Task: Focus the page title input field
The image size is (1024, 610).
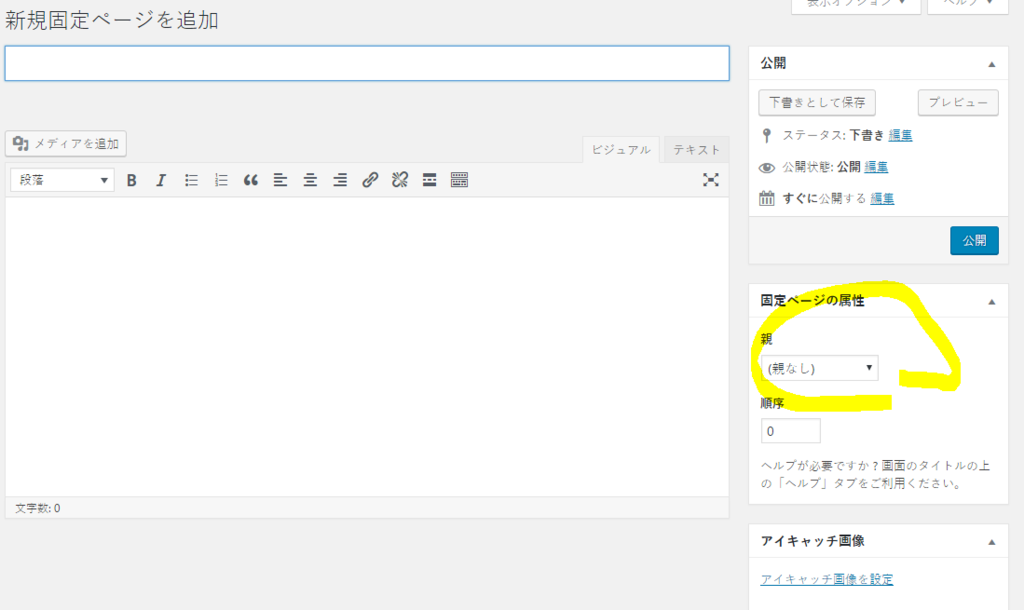Action: coord(367,63)
